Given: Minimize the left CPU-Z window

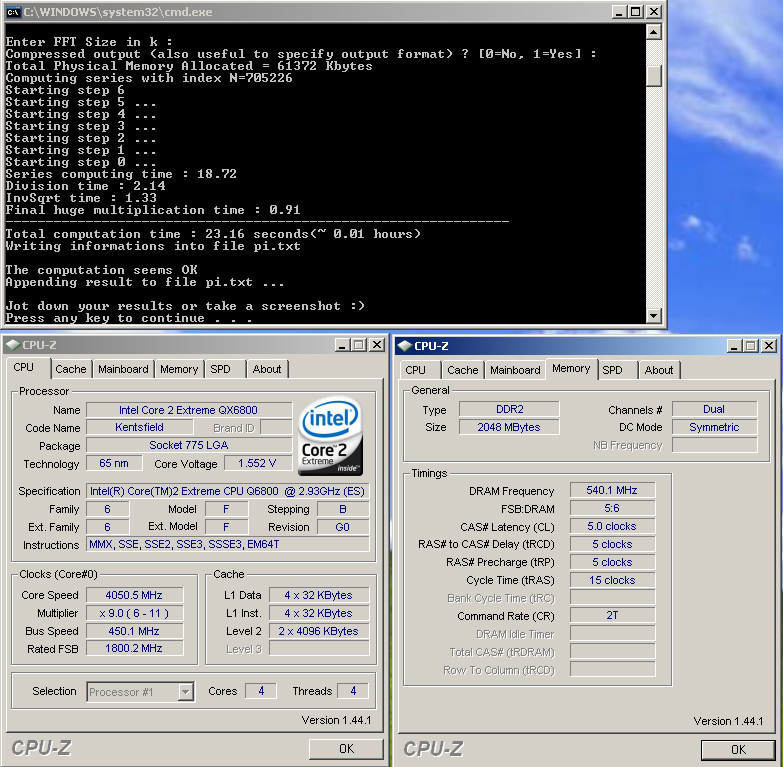Looking at the screenshot, I should click(x=342, y=345).
